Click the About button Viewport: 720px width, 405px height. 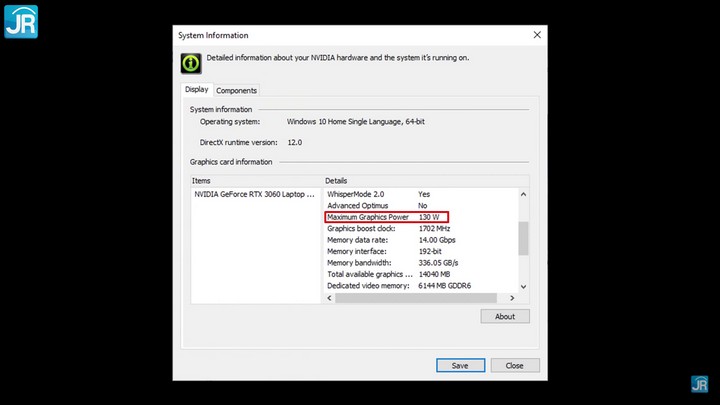click(x=505, y=316)
